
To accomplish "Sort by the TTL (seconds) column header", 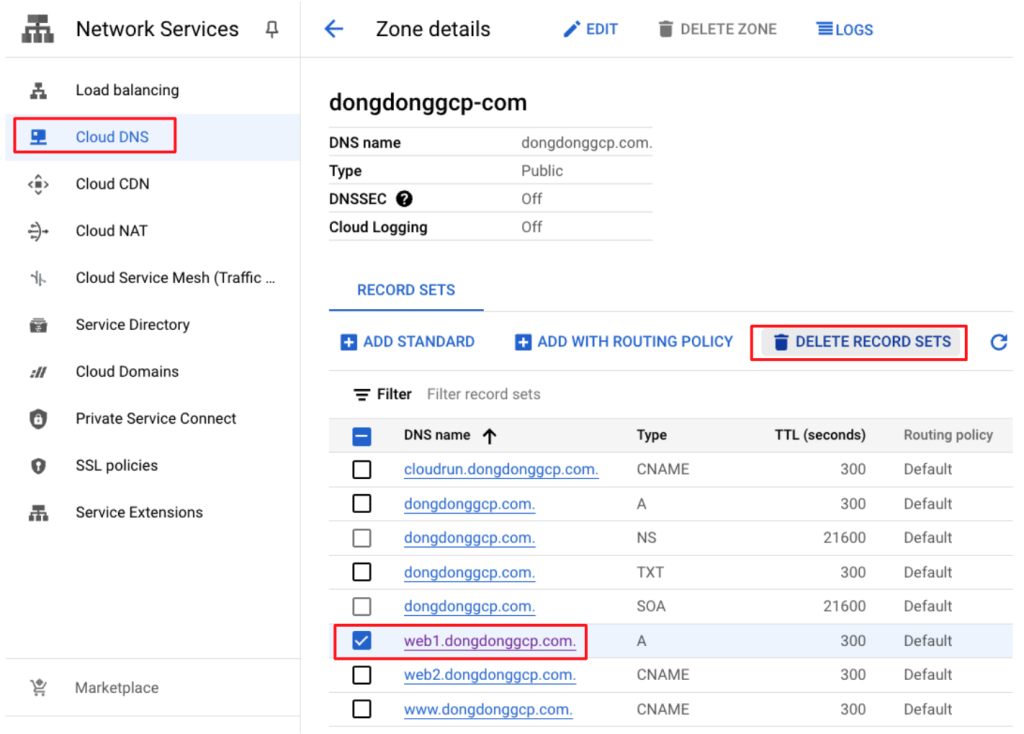I will click(x=820, y=436).
